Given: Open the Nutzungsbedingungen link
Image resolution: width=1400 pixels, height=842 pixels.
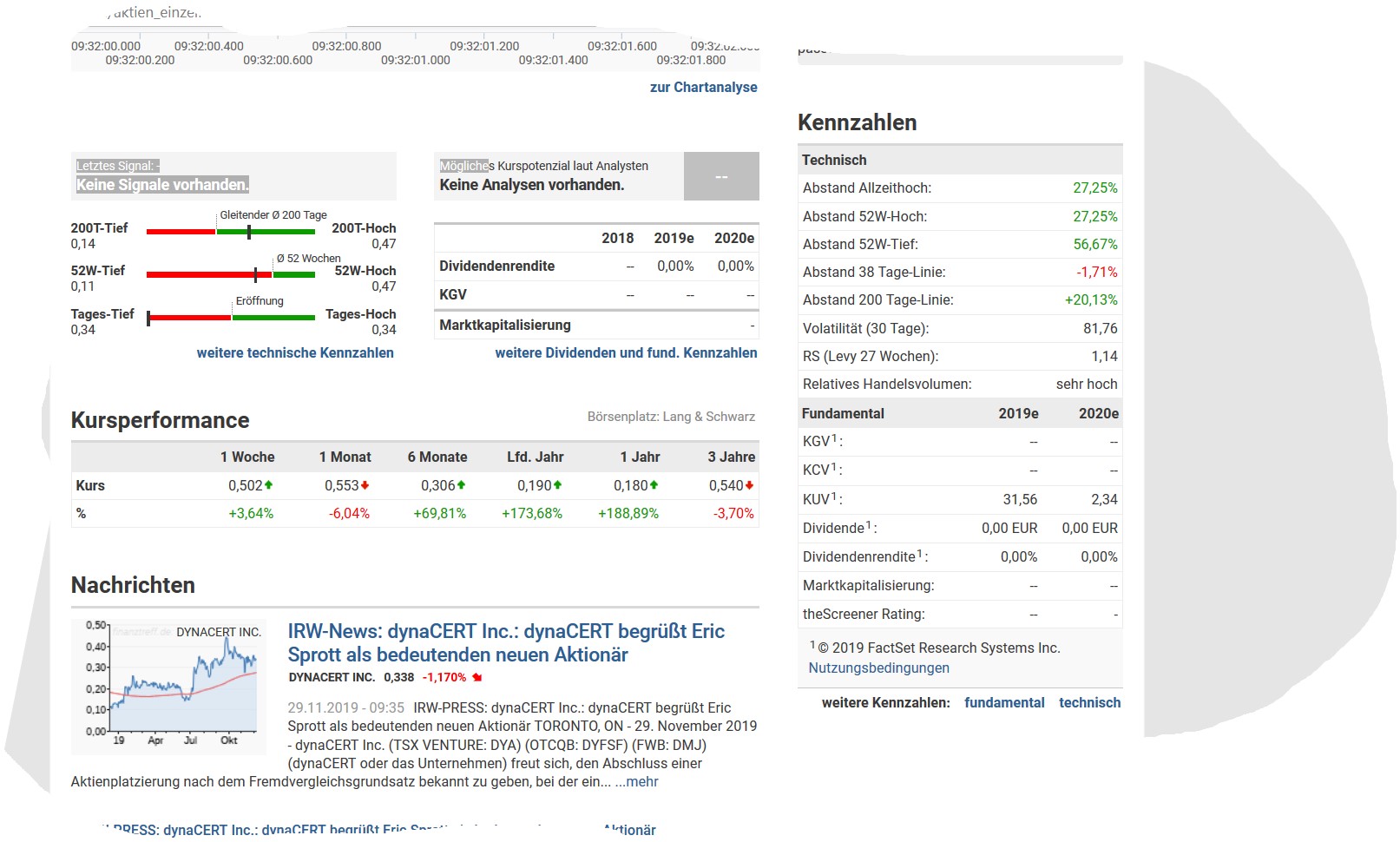Looking at the screenshot, I should pyautogui.click(x=879, y=668).
